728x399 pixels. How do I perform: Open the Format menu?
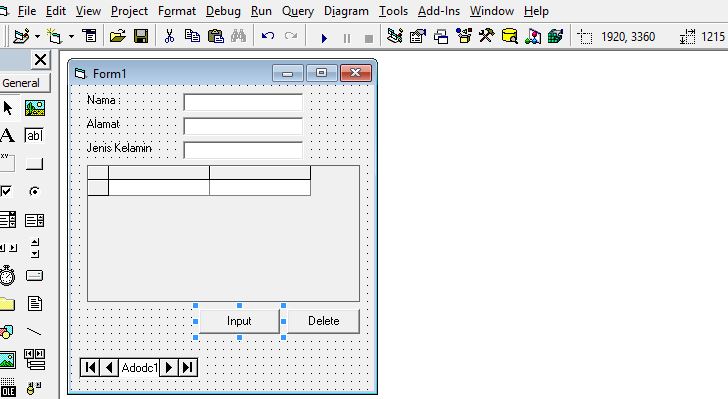point(176,11)
